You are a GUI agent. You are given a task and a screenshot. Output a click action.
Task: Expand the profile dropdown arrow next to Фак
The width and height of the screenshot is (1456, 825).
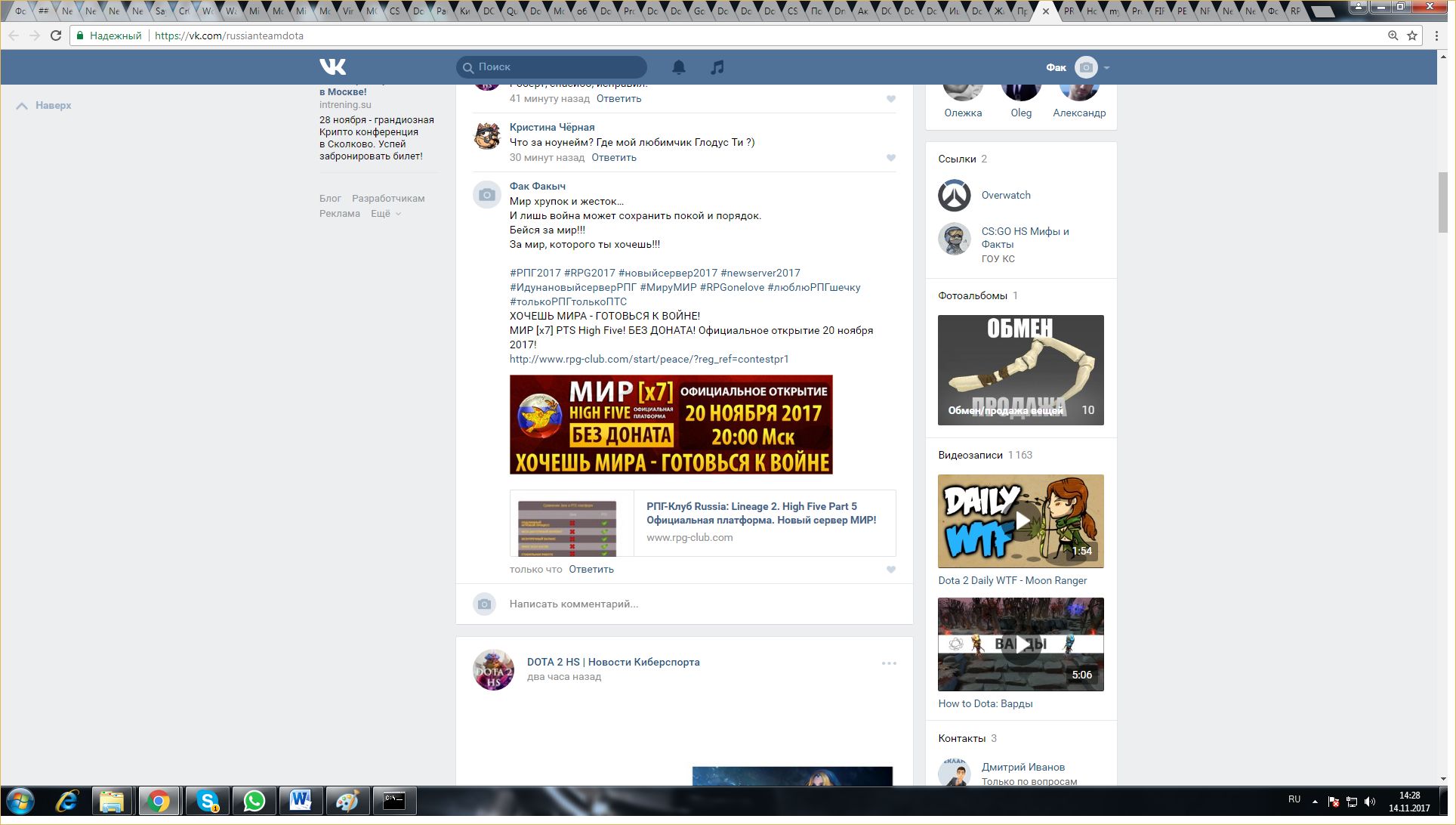tap(1106, 68)
